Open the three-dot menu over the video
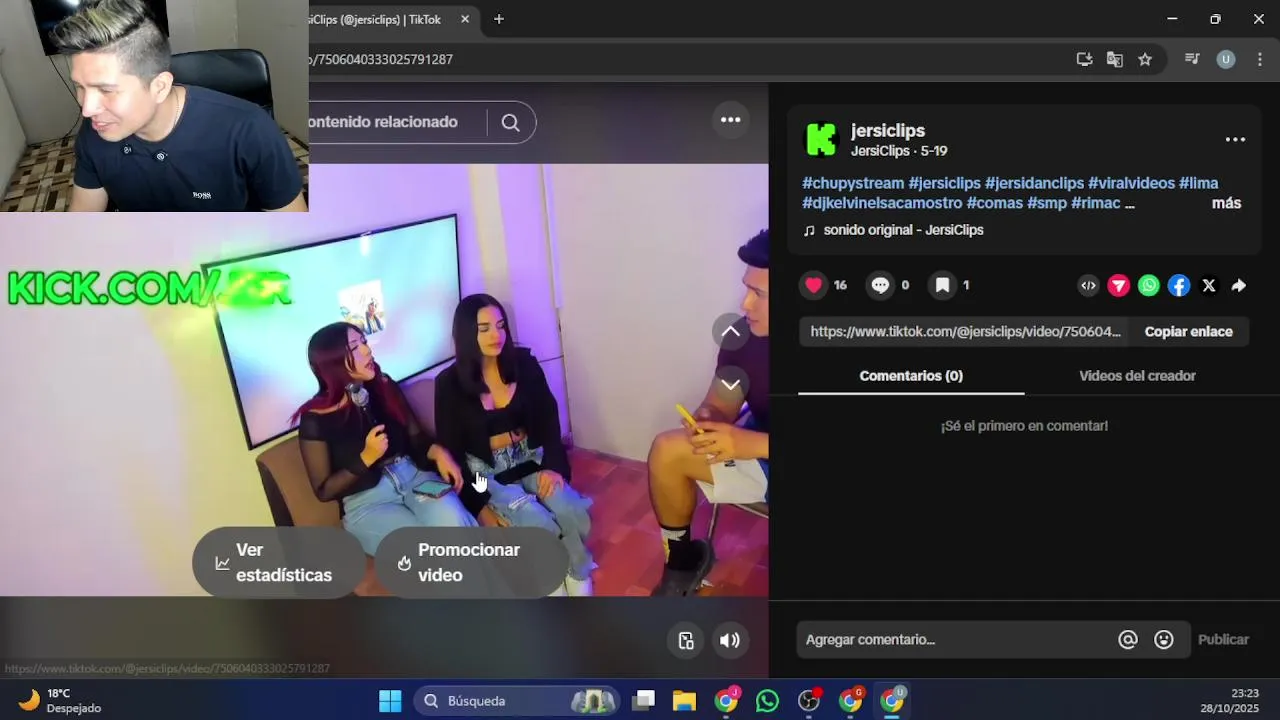 tap(731, 120)
